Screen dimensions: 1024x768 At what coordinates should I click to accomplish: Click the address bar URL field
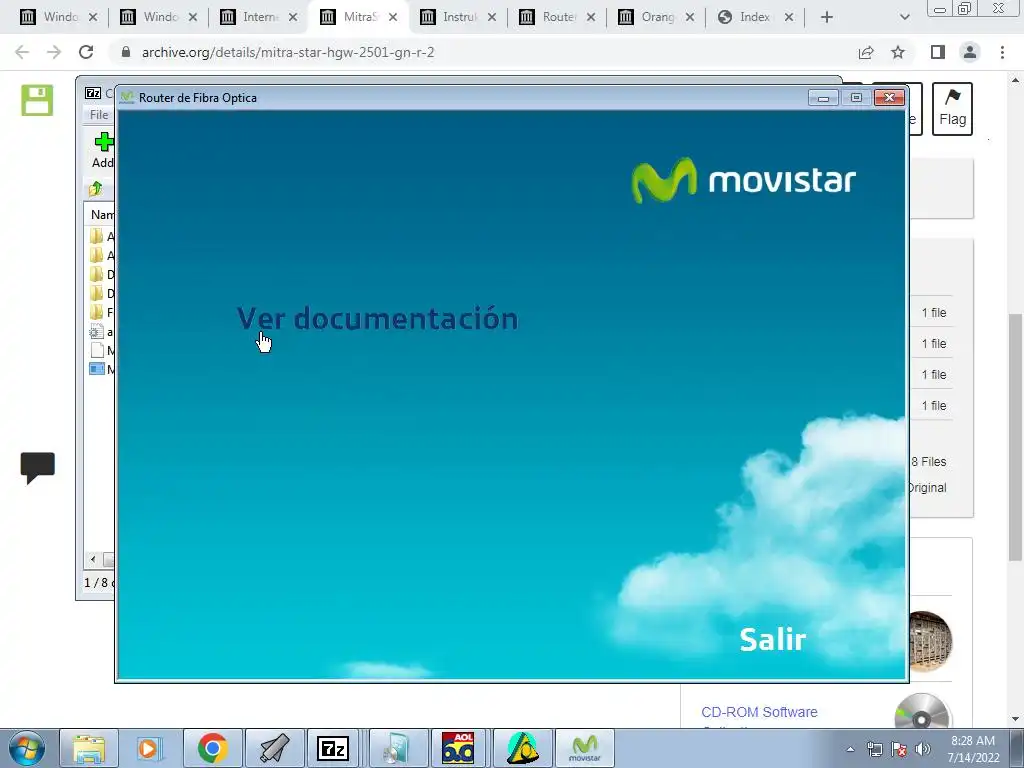[483, 52]
